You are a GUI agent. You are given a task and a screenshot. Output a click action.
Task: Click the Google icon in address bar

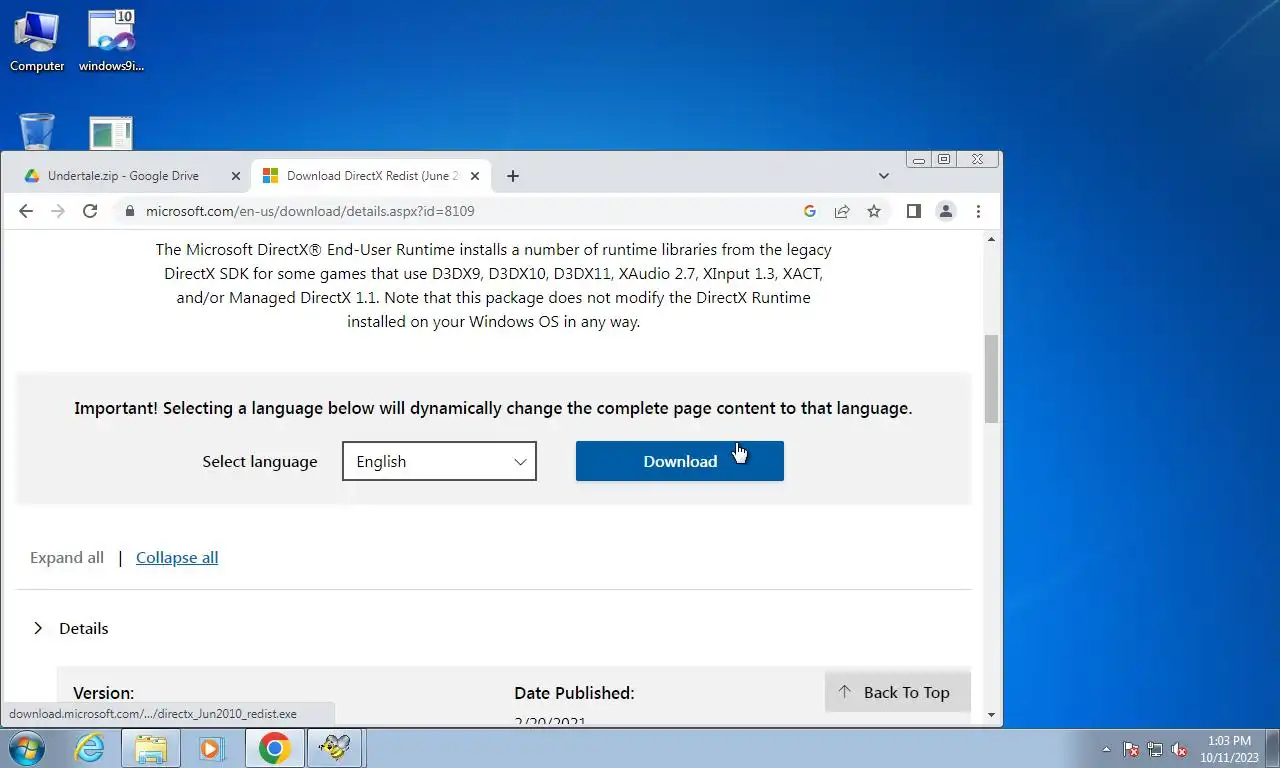810,211
